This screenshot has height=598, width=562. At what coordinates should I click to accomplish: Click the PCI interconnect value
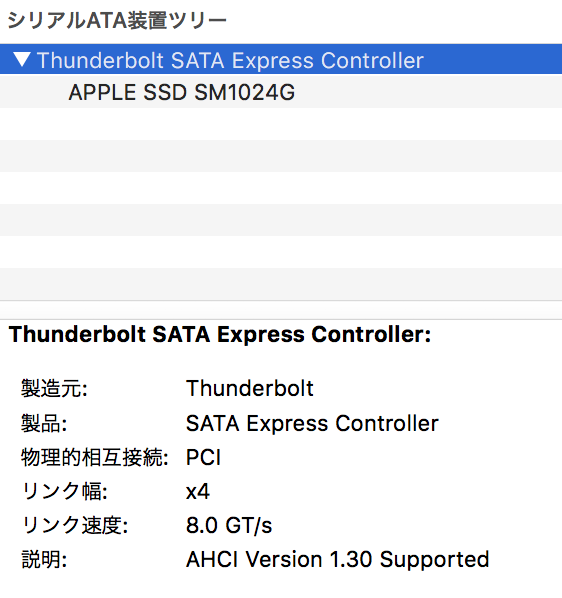click(x=204, y=457)
